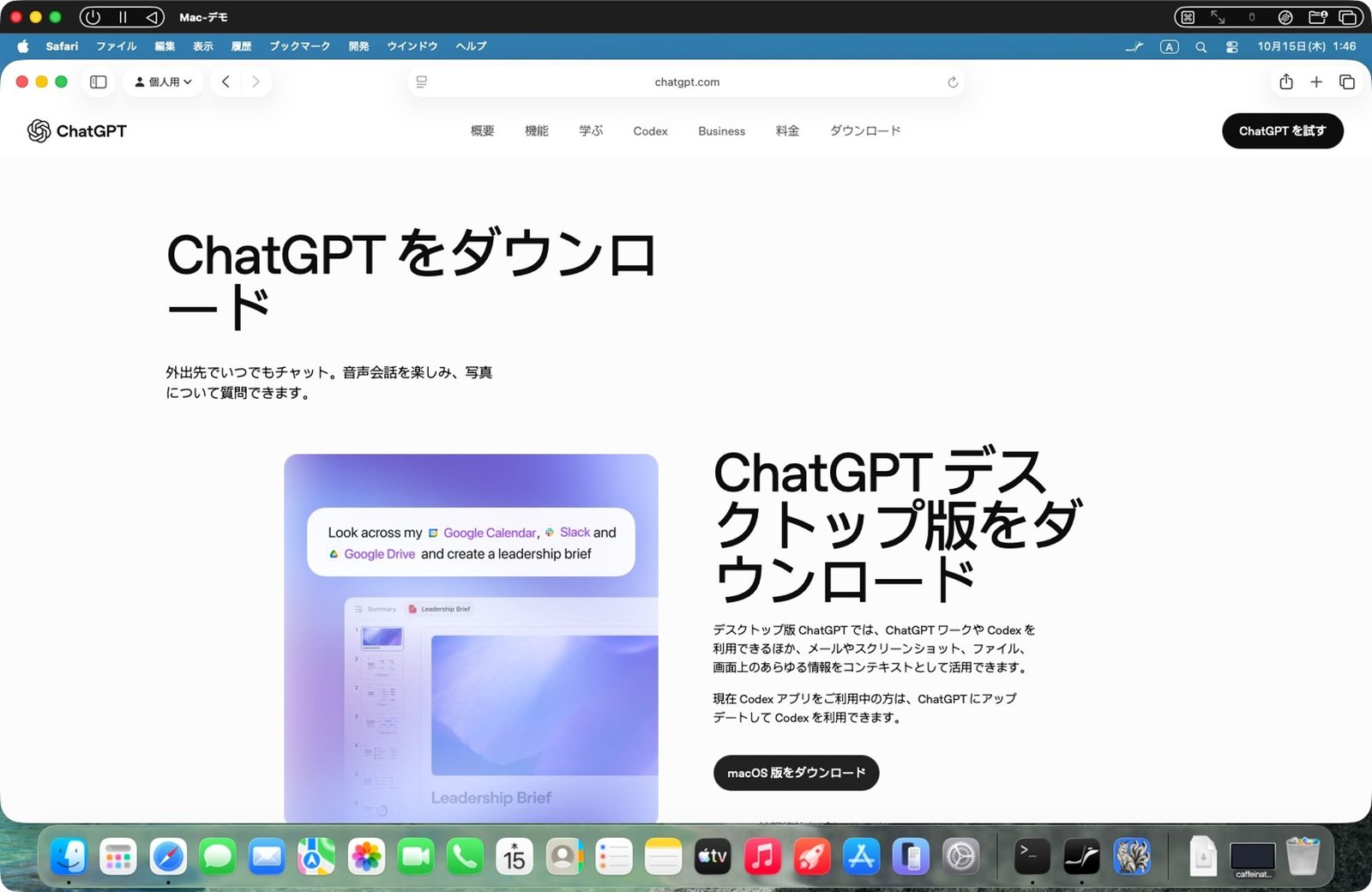Viewport: 1372px width, 892px height.
Task: Open Safari share icon
Action: 1285,81
